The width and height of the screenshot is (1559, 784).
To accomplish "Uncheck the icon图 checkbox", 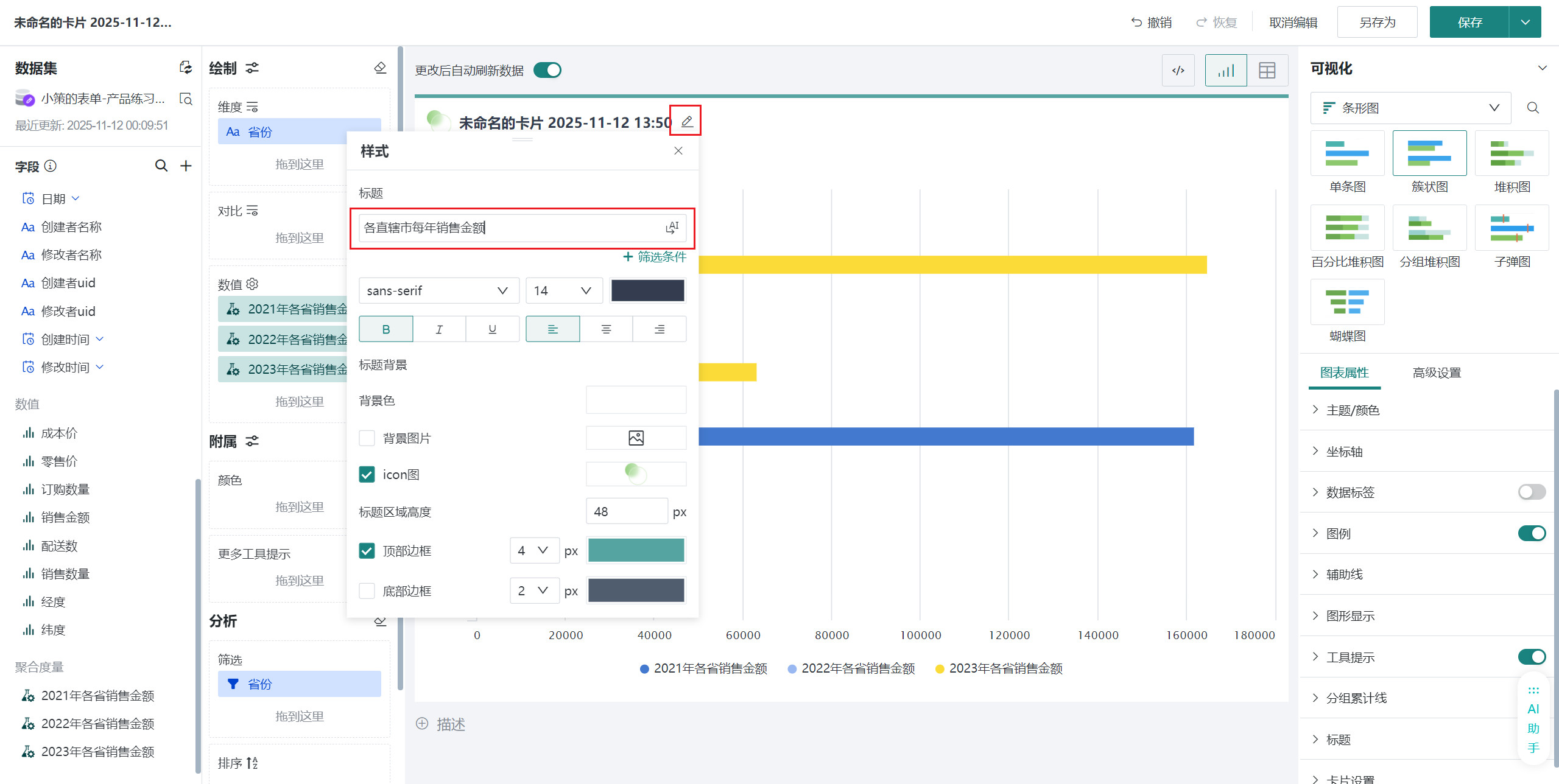I will coord(367,474).
